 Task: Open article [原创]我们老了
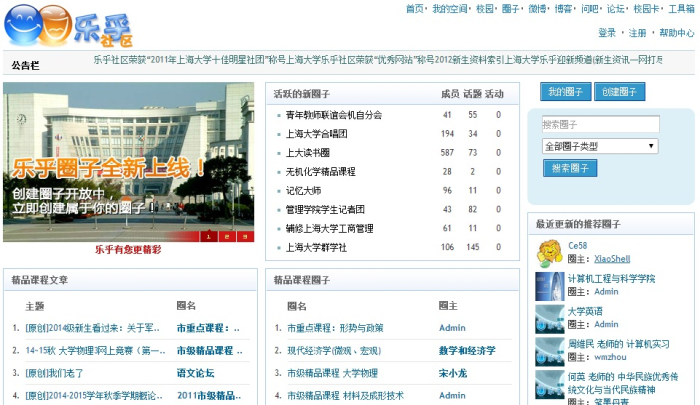54,373
